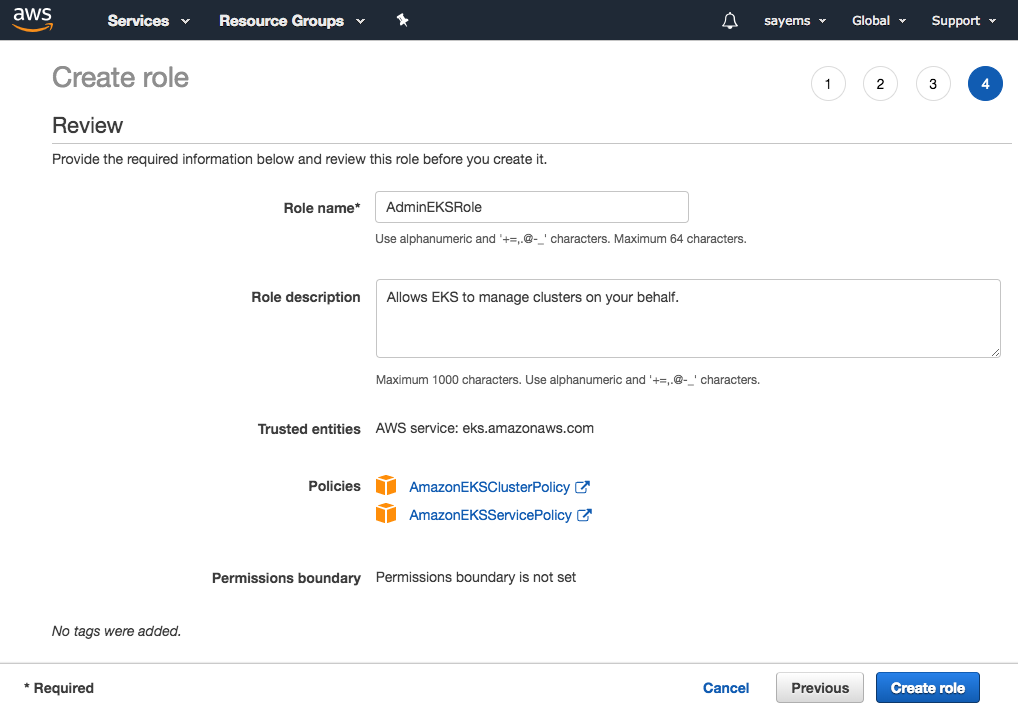Open the notifications bell icon
The width and height of the screenshot is (1018, 710).
pos(730,21)
